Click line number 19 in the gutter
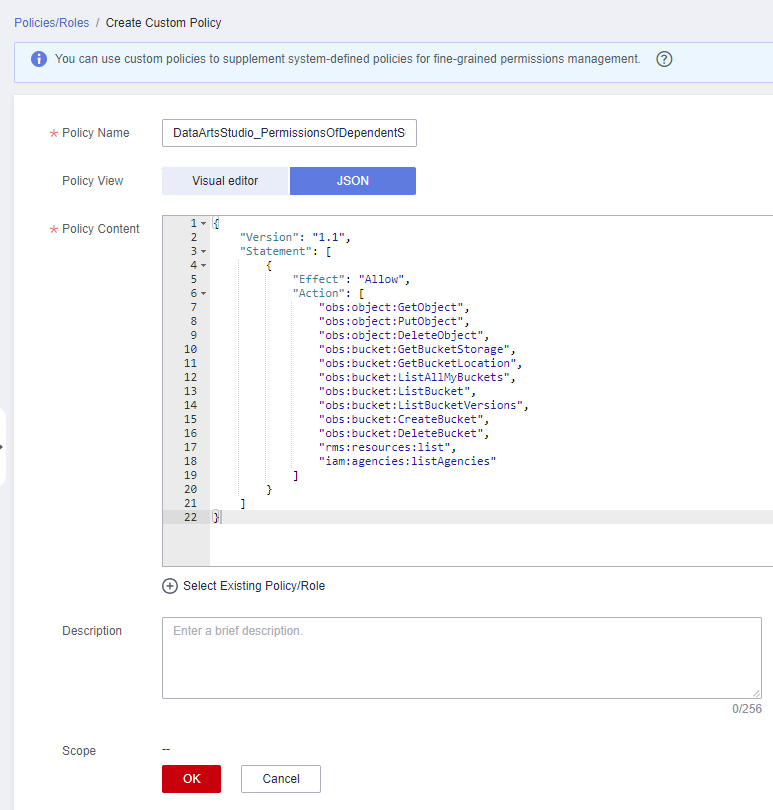The height and width of the screenshot is (810, 773). click(191, 475)
